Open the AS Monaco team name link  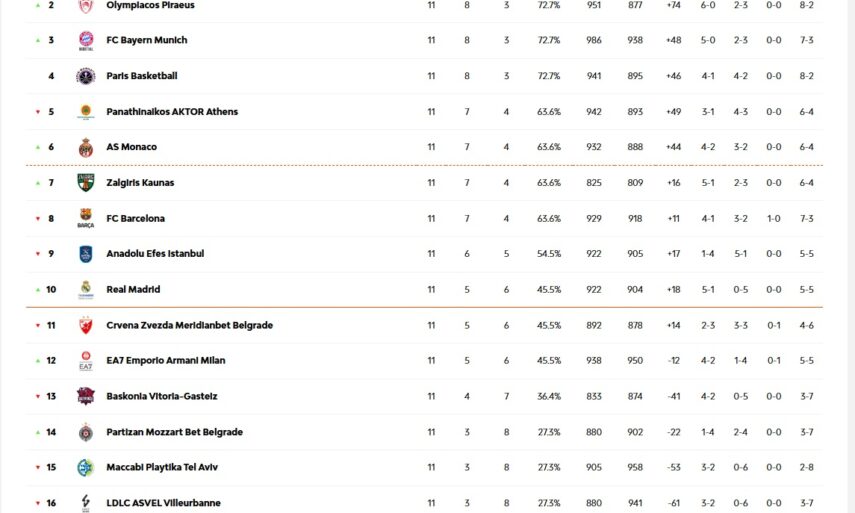coord(131,147)
